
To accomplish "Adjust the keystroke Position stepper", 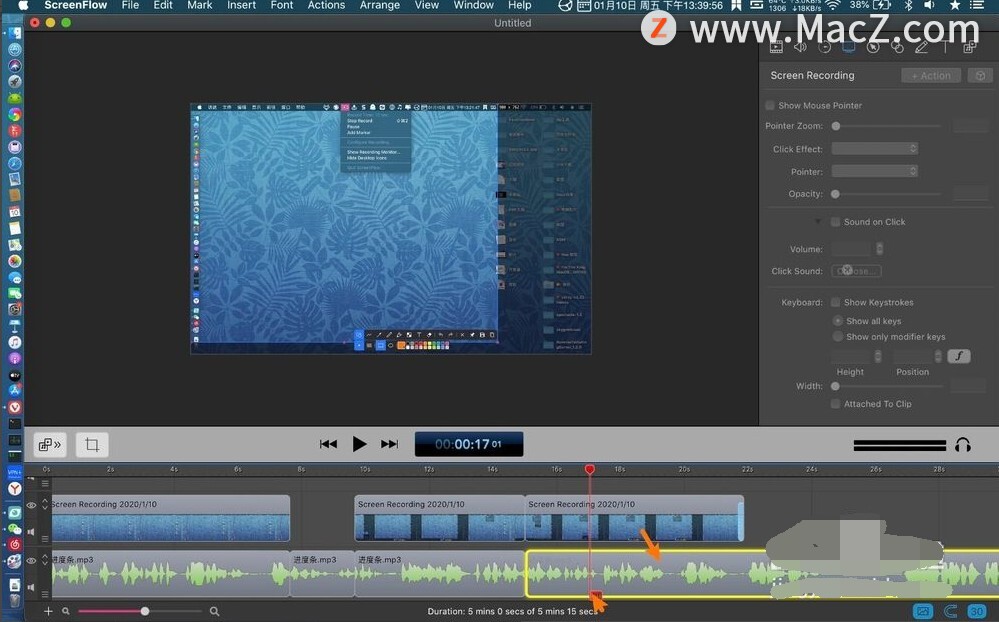I will click(938, 356).
